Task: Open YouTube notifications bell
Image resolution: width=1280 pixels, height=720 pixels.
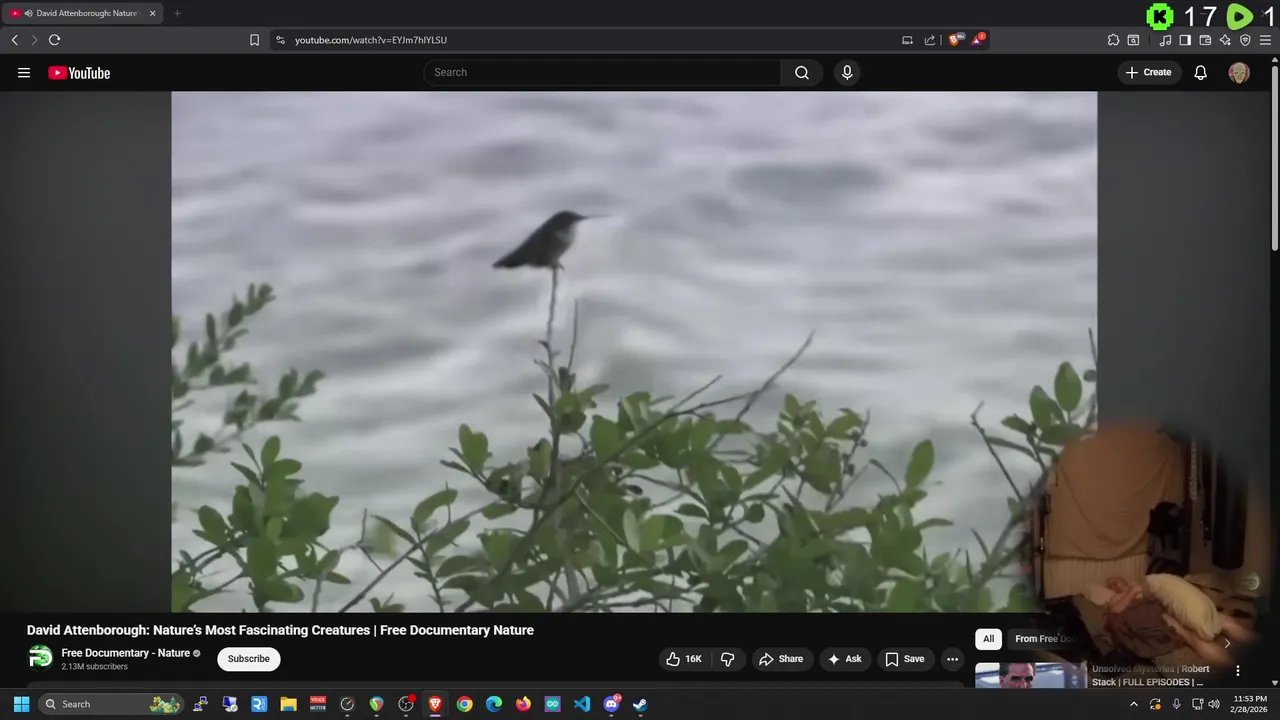Action: pyautogui.click(x=1201, y=72)
